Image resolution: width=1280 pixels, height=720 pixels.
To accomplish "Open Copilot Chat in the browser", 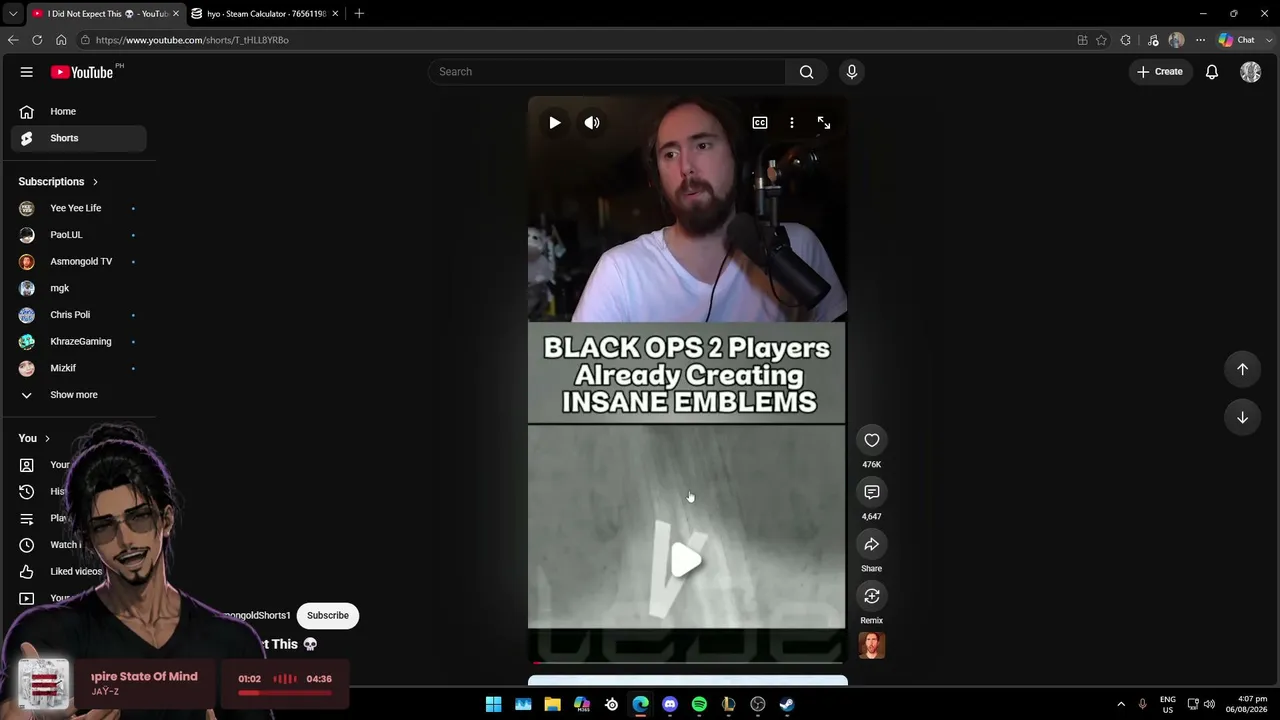I will (x=1237, y=40).
